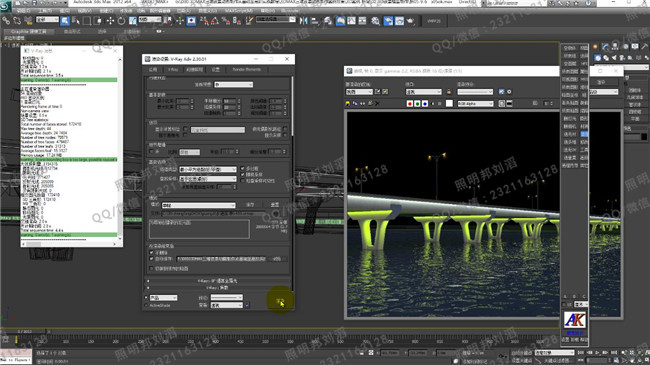This screenshot has width=650, height=365.
Task: Toggle the 随机采样 checkbox
Action: click(243, 175)
